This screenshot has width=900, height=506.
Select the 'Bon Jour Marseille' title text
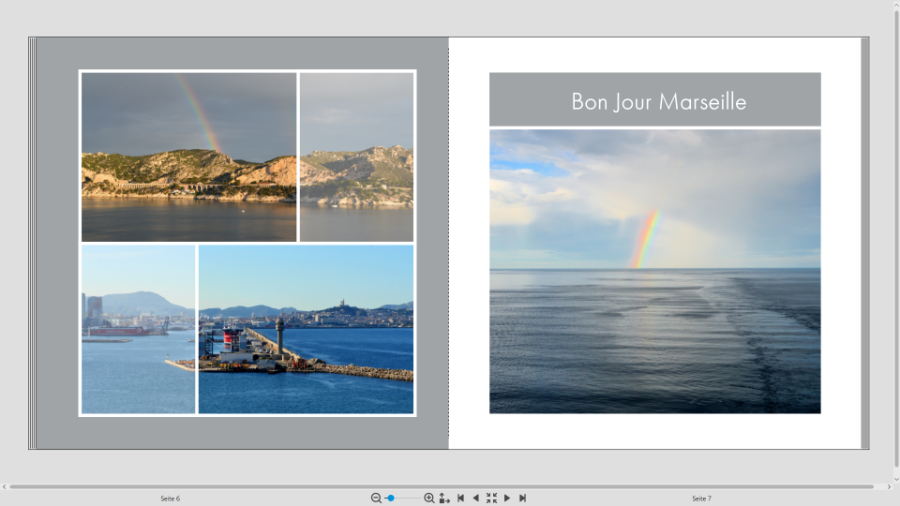pos(658,101)
